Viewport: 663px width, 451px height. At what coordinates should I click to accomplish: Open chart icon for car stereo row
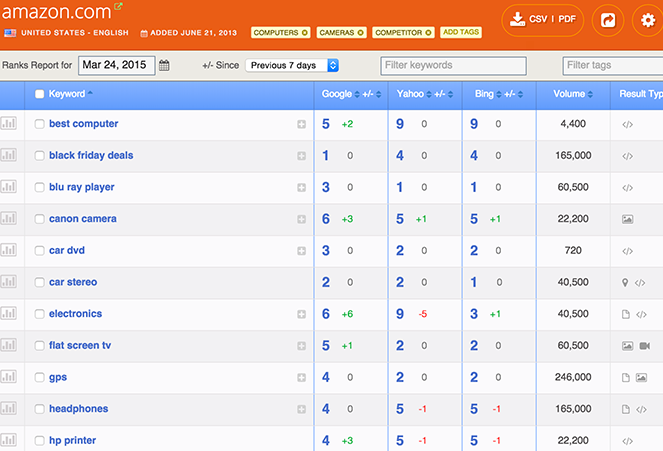tap(8, 282)
